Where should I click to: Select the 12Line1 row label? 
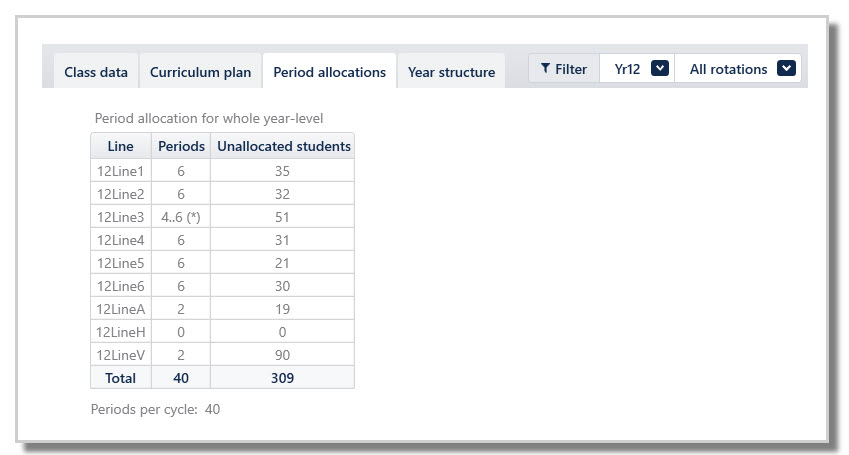click(120, 171)
